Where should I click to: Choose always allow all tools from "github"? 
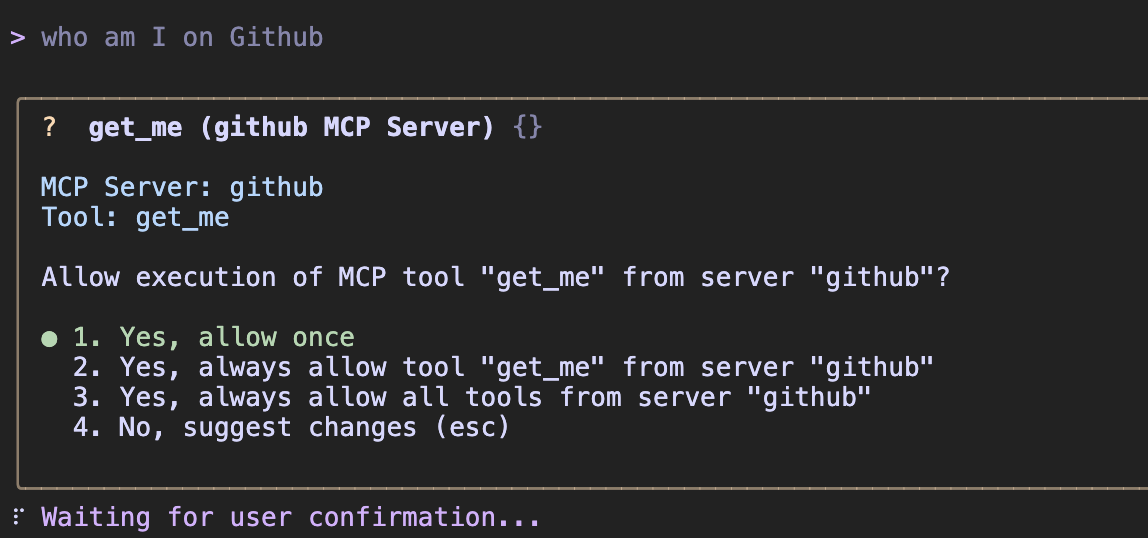coord(495,398)
